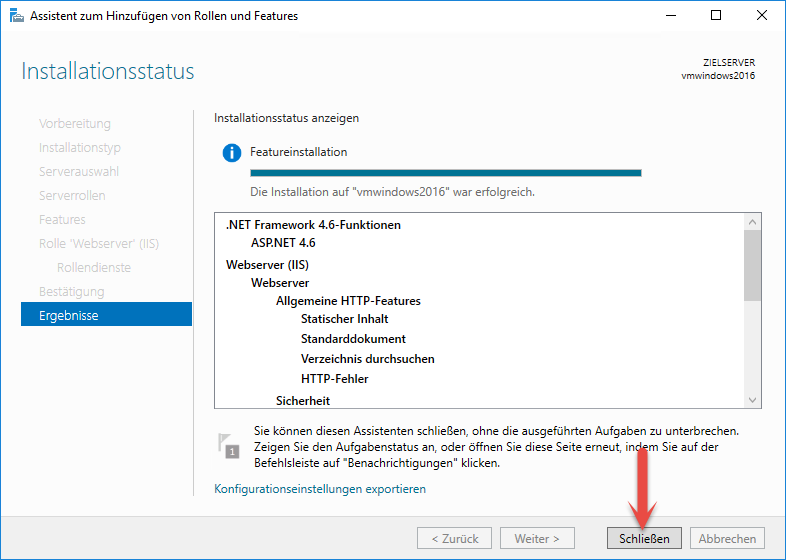Select .NET Framework 4.6-Funktionen entry

tap(313, 225)
